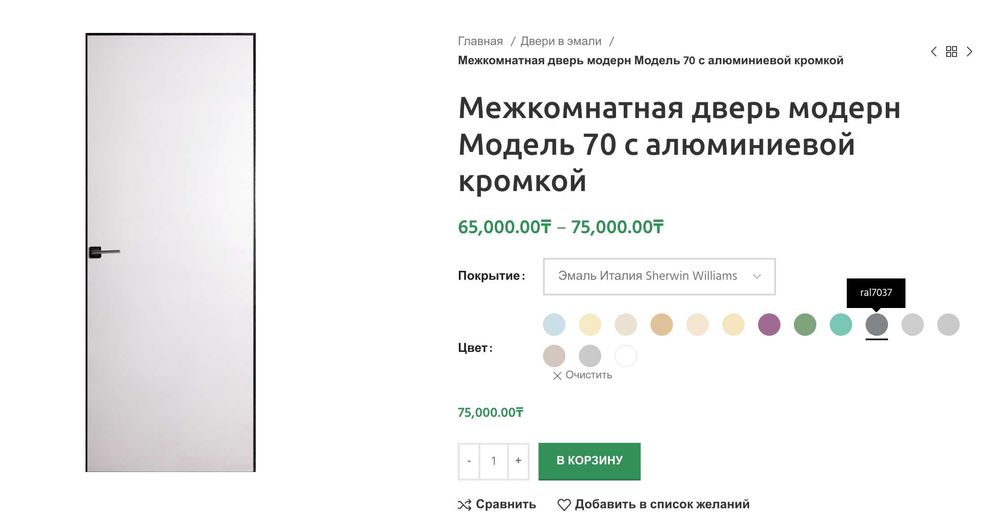Pick the dark green color swatch
The height and width of the screenshot is (530, 1000).
[x=805, y=324]
